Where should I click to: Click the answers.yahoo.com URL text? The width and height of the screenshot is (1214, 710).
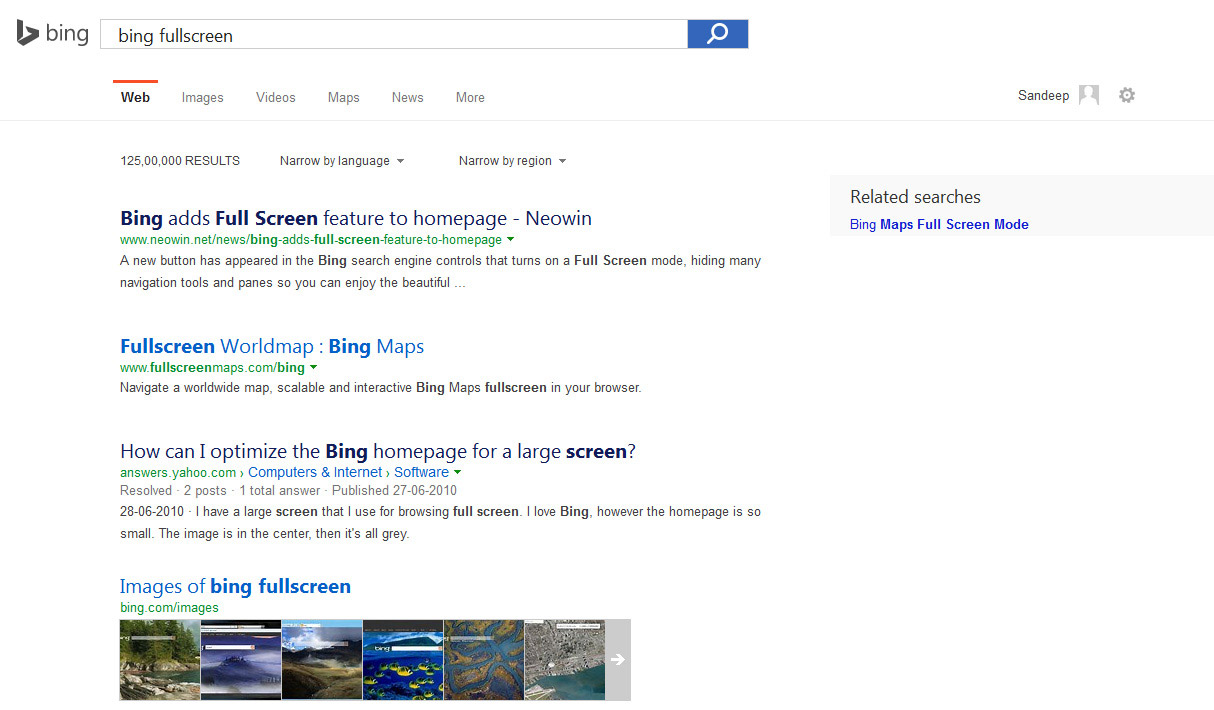178,472
